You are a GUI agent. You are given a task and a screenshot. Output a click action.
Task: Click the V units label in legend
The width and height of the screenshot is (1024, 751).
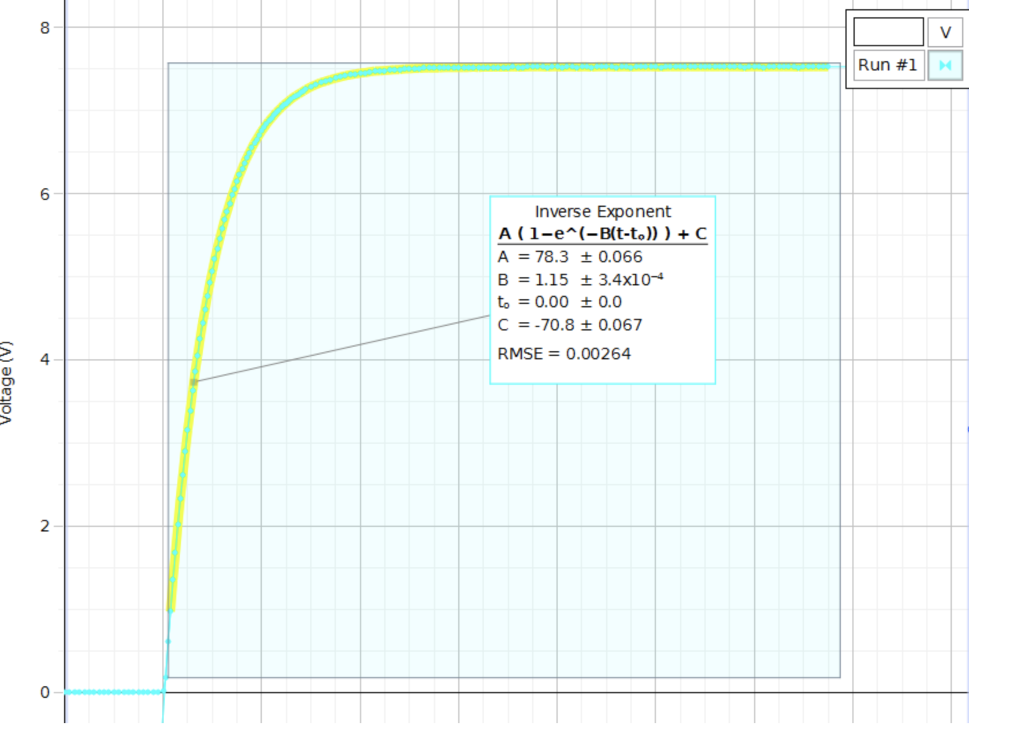(x=945, y=32)
